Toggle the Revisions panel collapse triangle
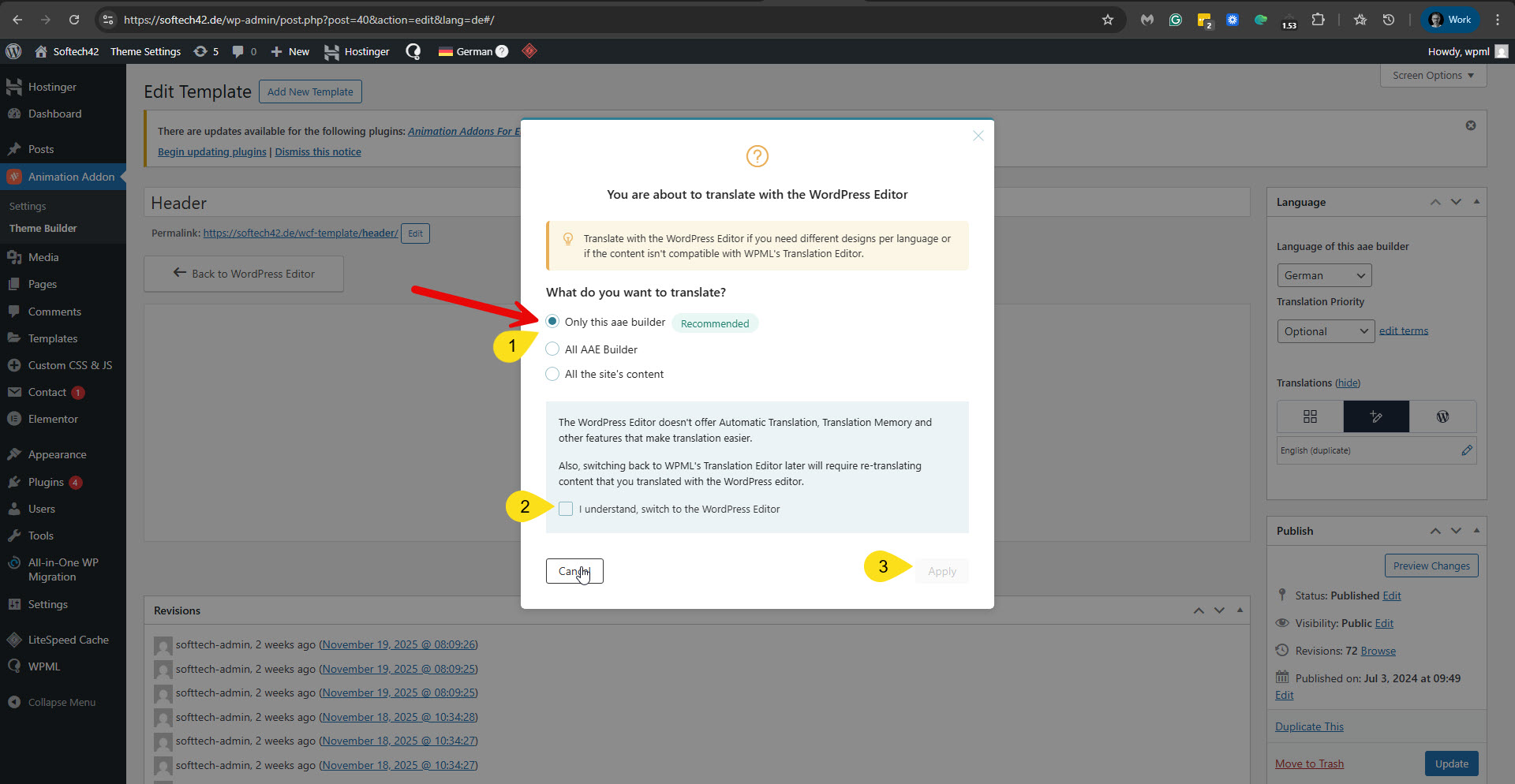Screen dimensions: 1515x784 pos(1240,610)
